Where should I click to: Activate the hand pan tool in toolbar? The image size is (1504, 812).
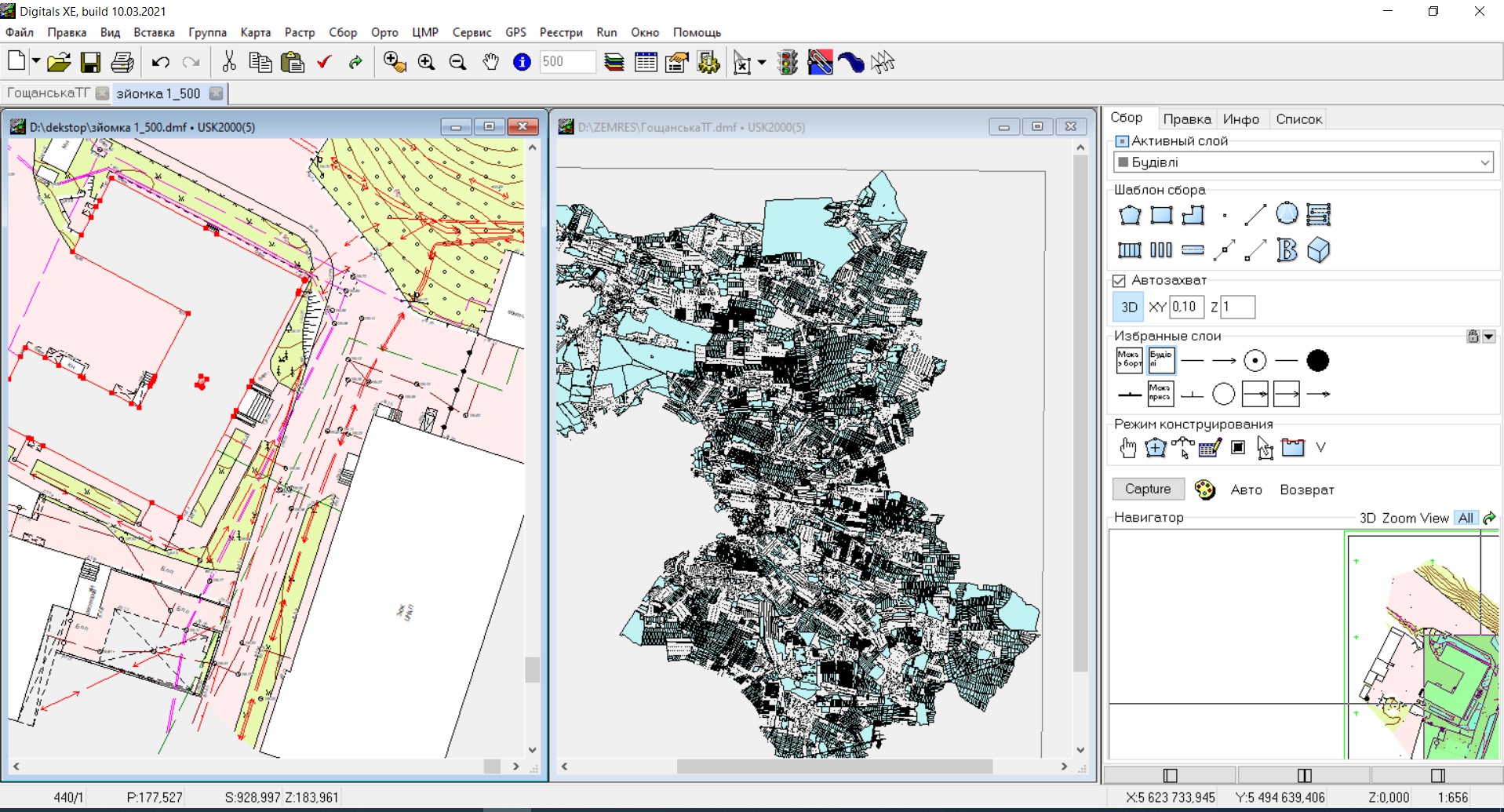490,62
